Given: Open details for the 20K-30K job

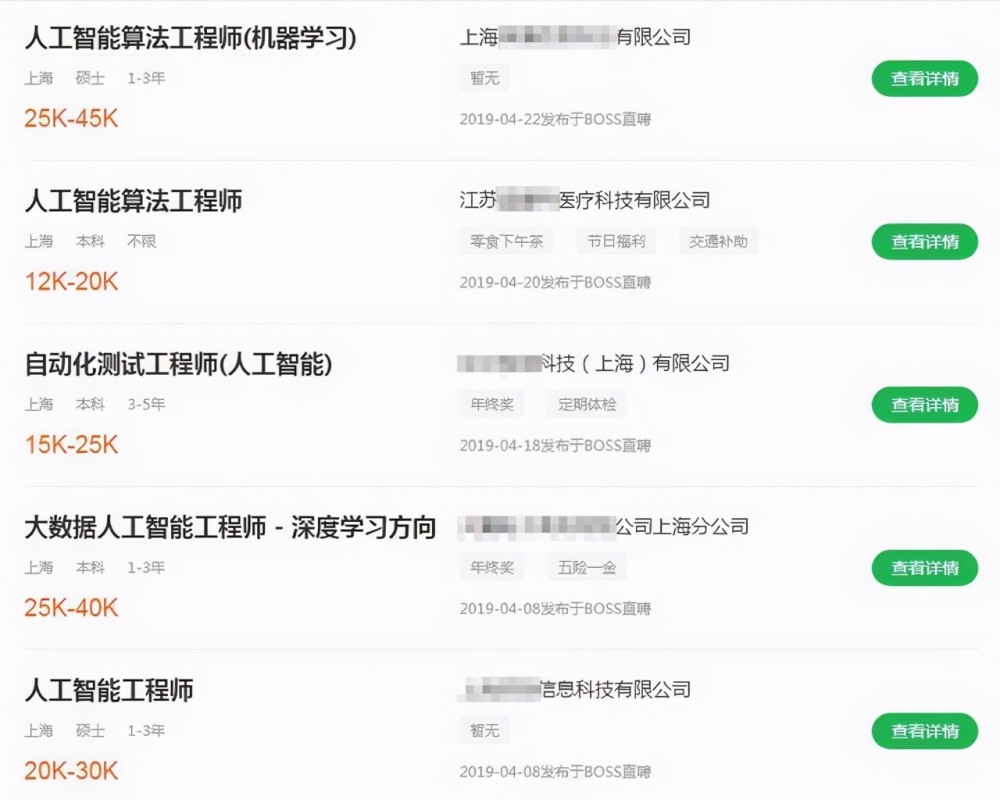Looking at the screenshot, I should pyautogui.click(x=924, y=731).
